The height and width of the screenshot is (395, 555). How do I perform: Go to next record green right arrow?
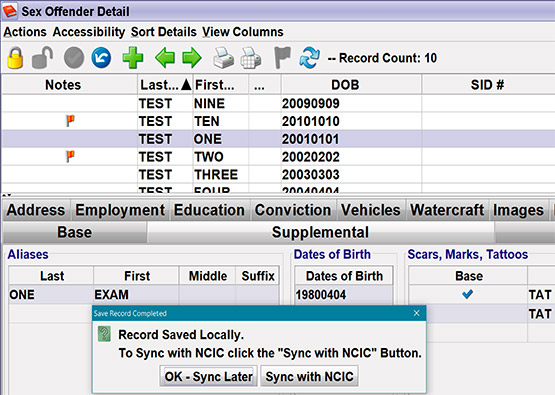coord(192,58)
